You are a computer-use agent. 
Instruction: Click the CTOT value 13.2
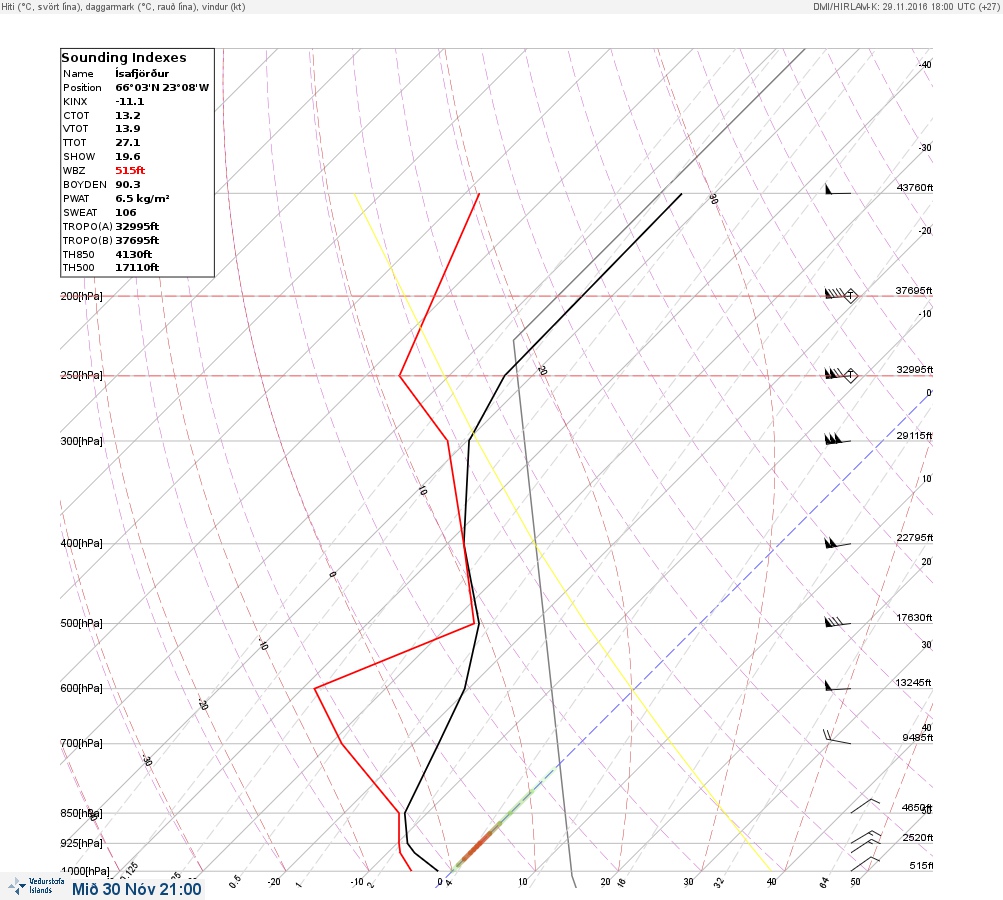pos(128,116)
